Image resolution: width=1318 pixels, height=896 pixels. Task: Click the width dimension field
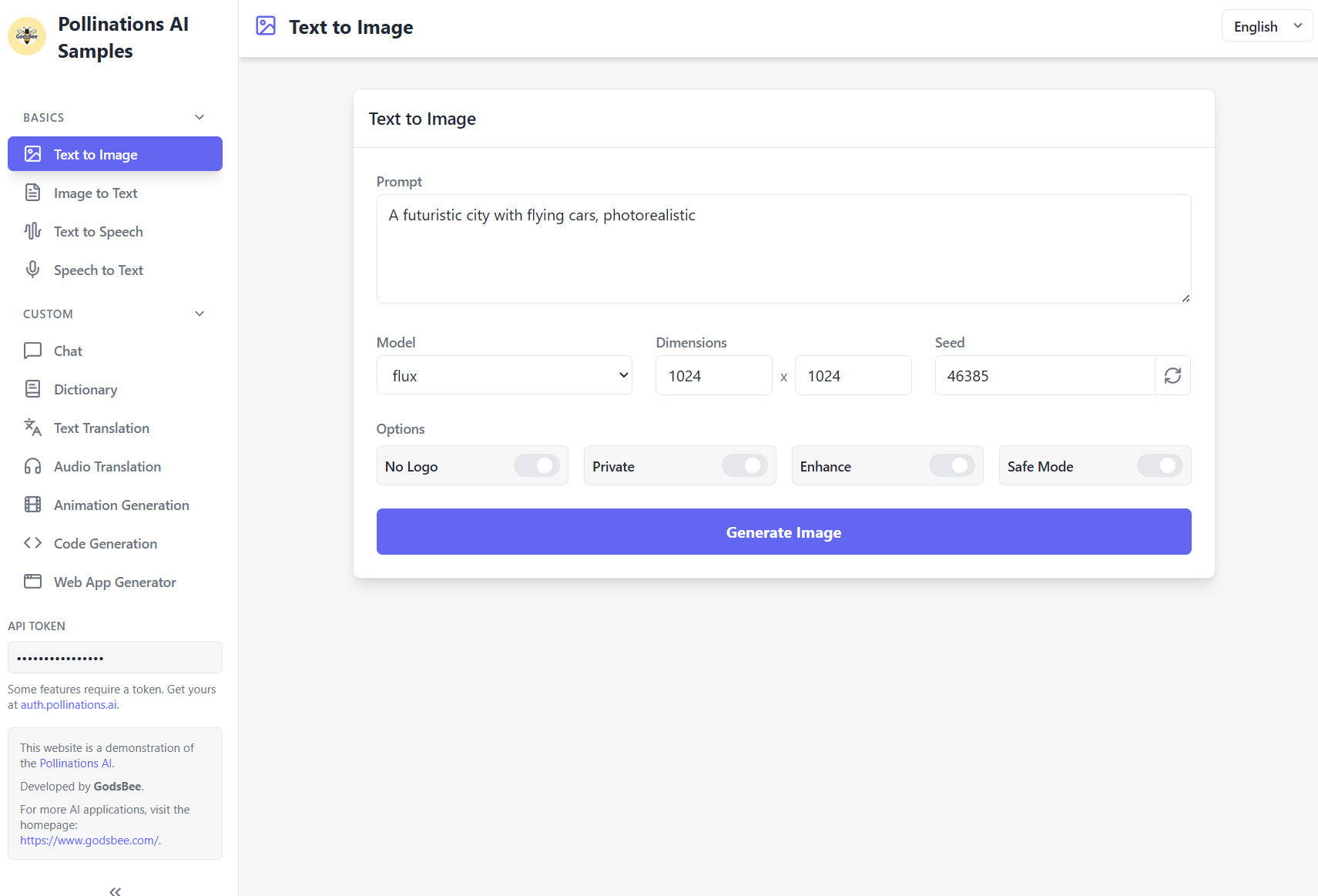pos(713,375)
